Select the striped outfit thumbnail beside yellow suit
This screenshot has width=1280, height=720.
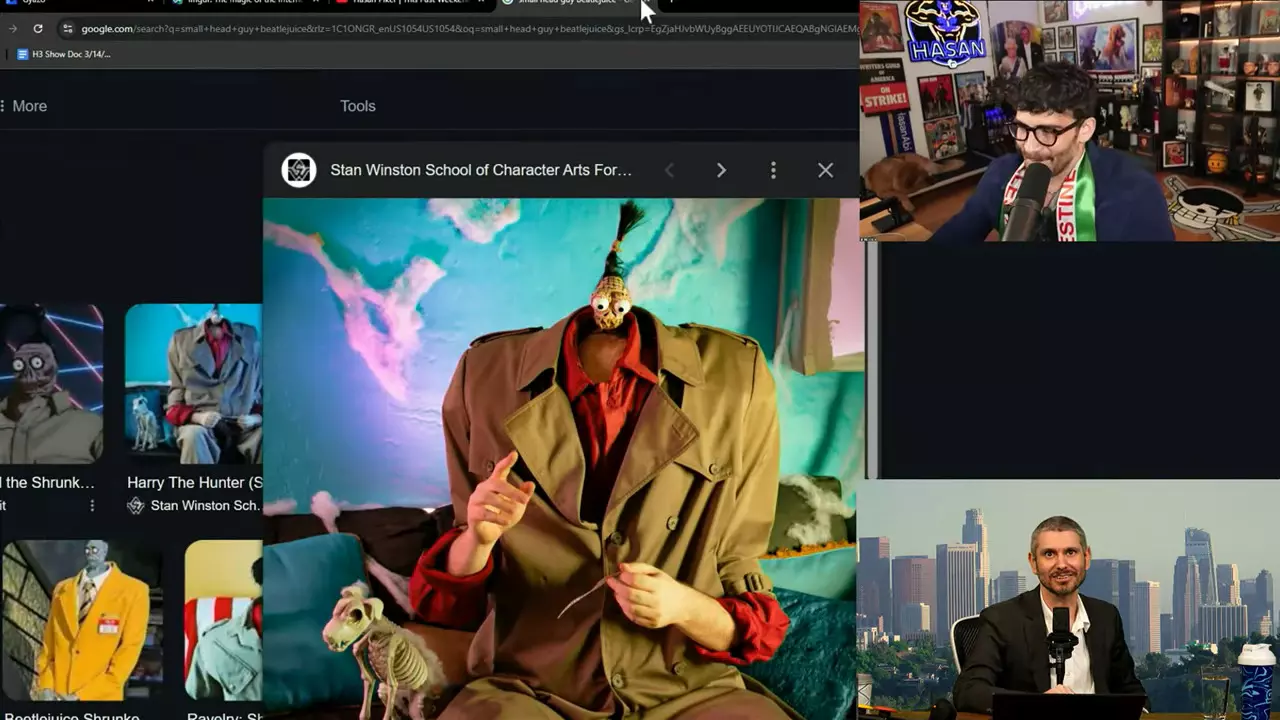(x=224, y=621)
